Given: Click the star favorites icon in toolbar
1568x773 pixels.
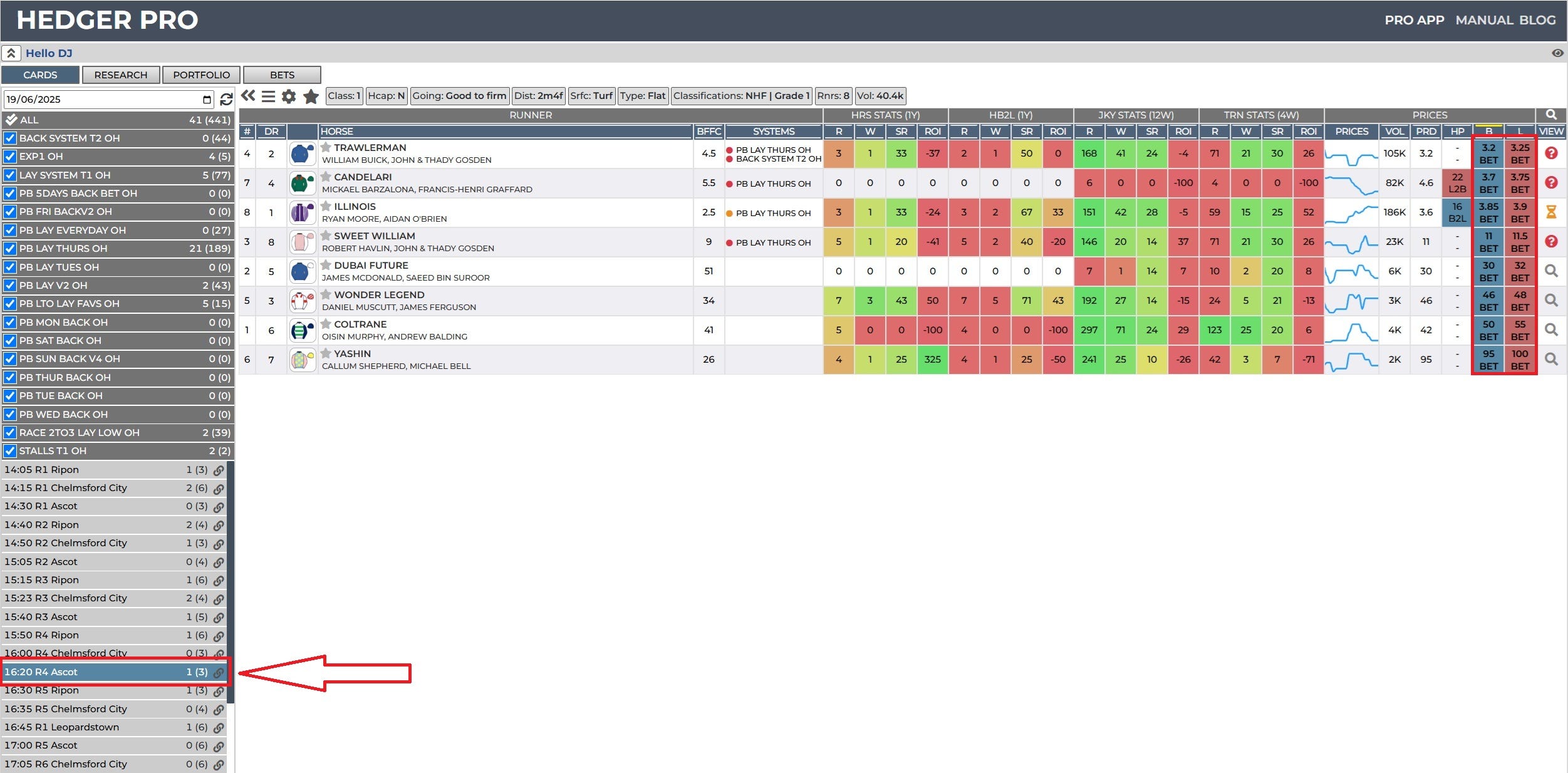Looking at the screenshot, I should click(x=311, y=96).
